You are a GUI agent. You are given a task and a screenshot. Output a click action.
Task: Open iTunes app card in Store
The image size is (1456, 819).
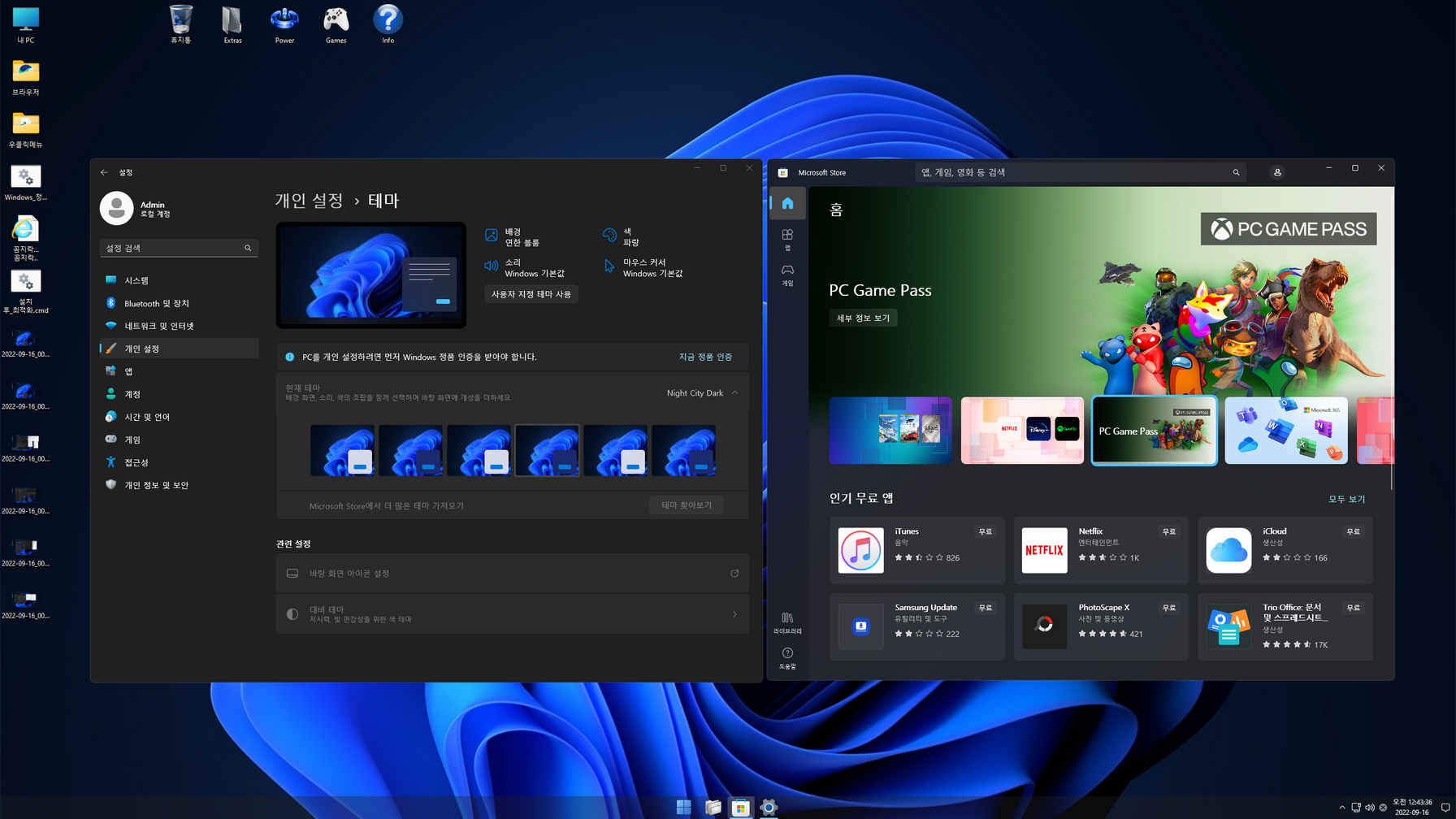tap(917, 550)
